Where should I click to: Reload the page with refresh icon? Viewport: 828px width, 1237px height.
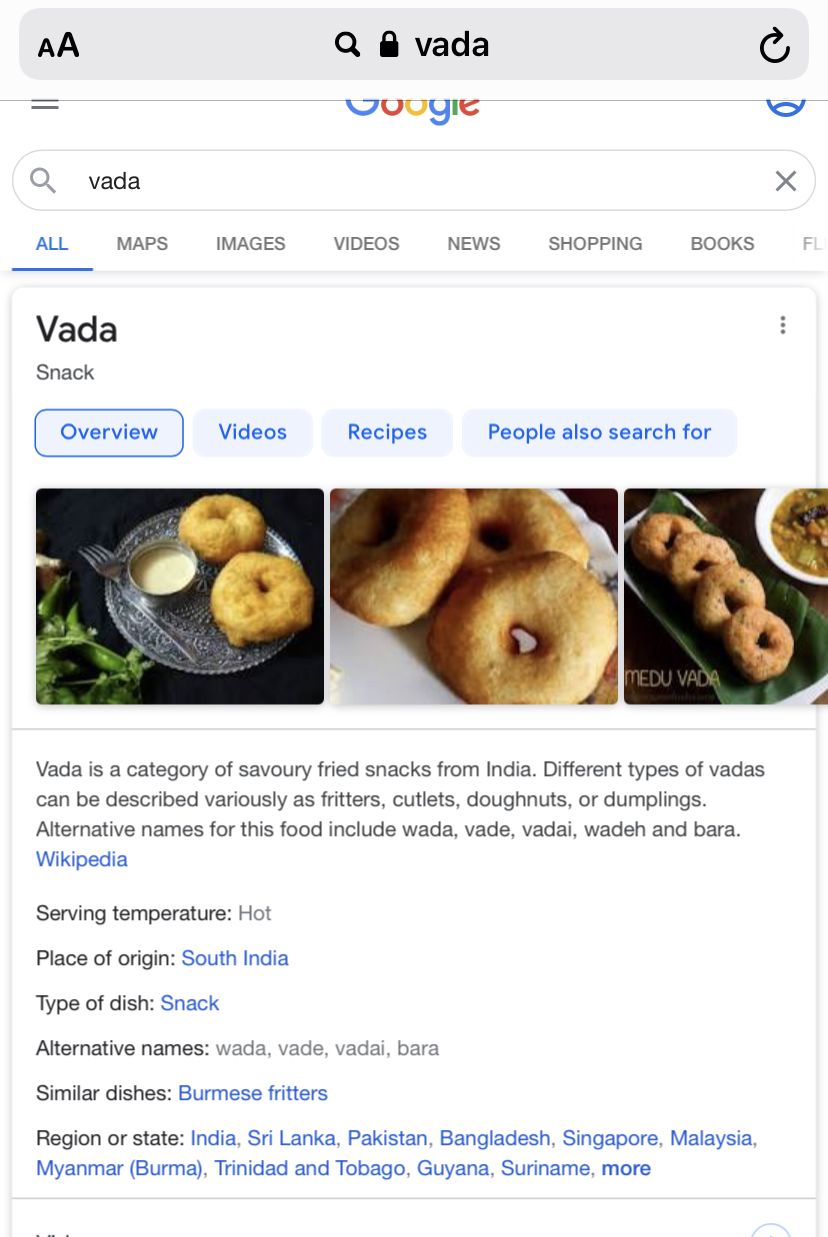point(774,45)
